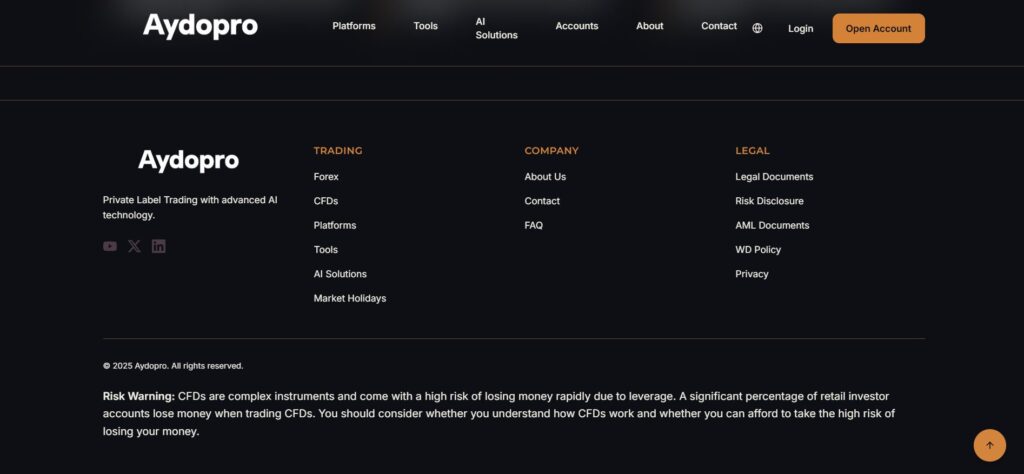Expand the AI Solutions header menu
This screenshot has width=1024, height=474.
point(496,28)
